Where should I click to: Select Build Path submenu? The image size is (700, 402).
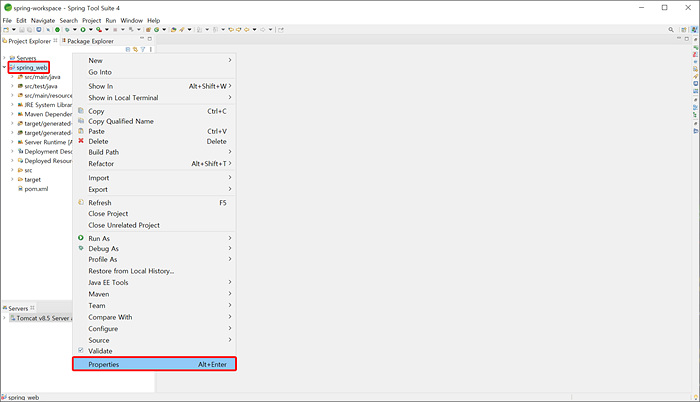pos(154,152)
